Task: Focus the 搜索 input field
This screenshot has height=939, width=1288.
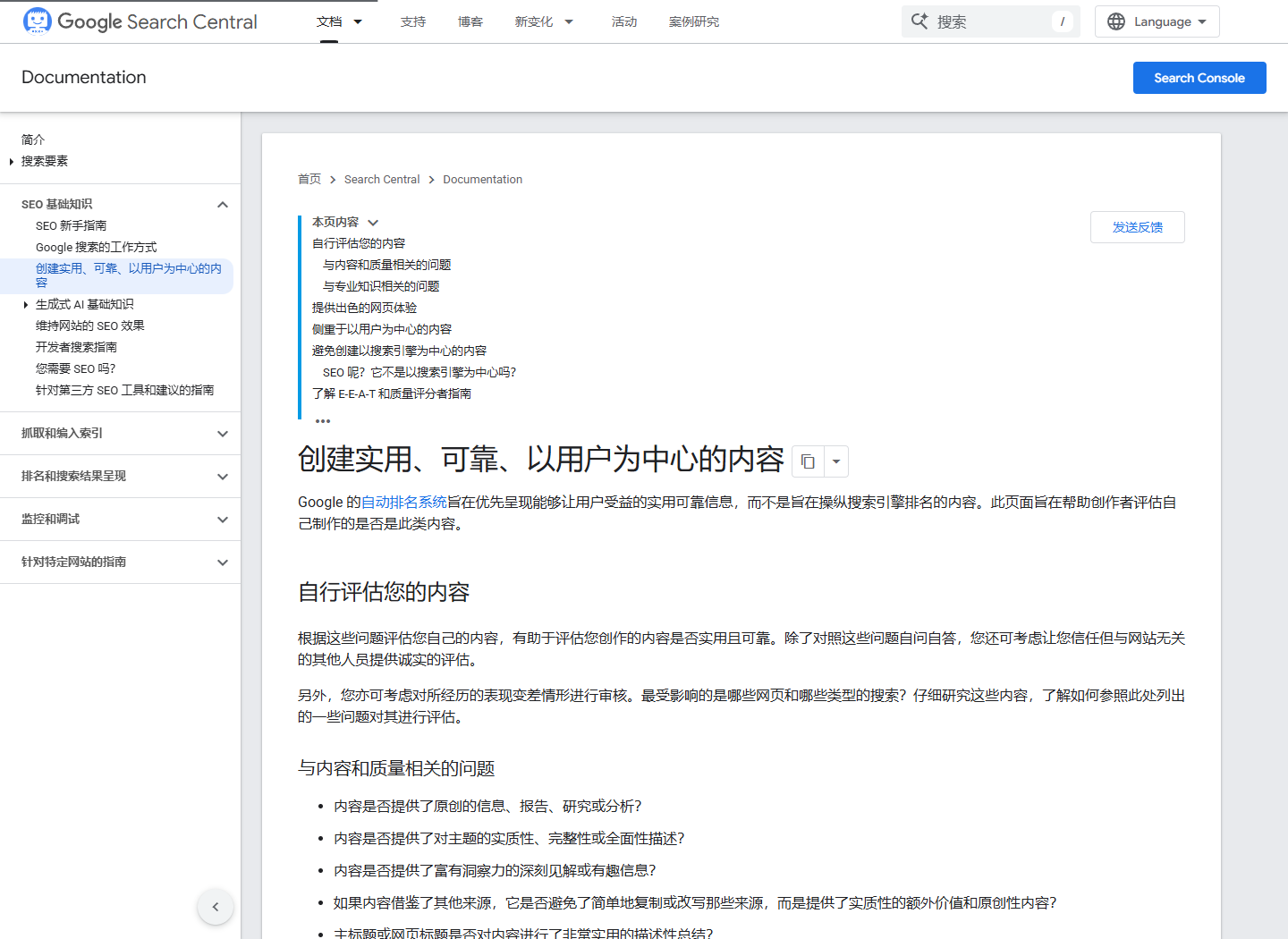Action: [x=991, y=21]
